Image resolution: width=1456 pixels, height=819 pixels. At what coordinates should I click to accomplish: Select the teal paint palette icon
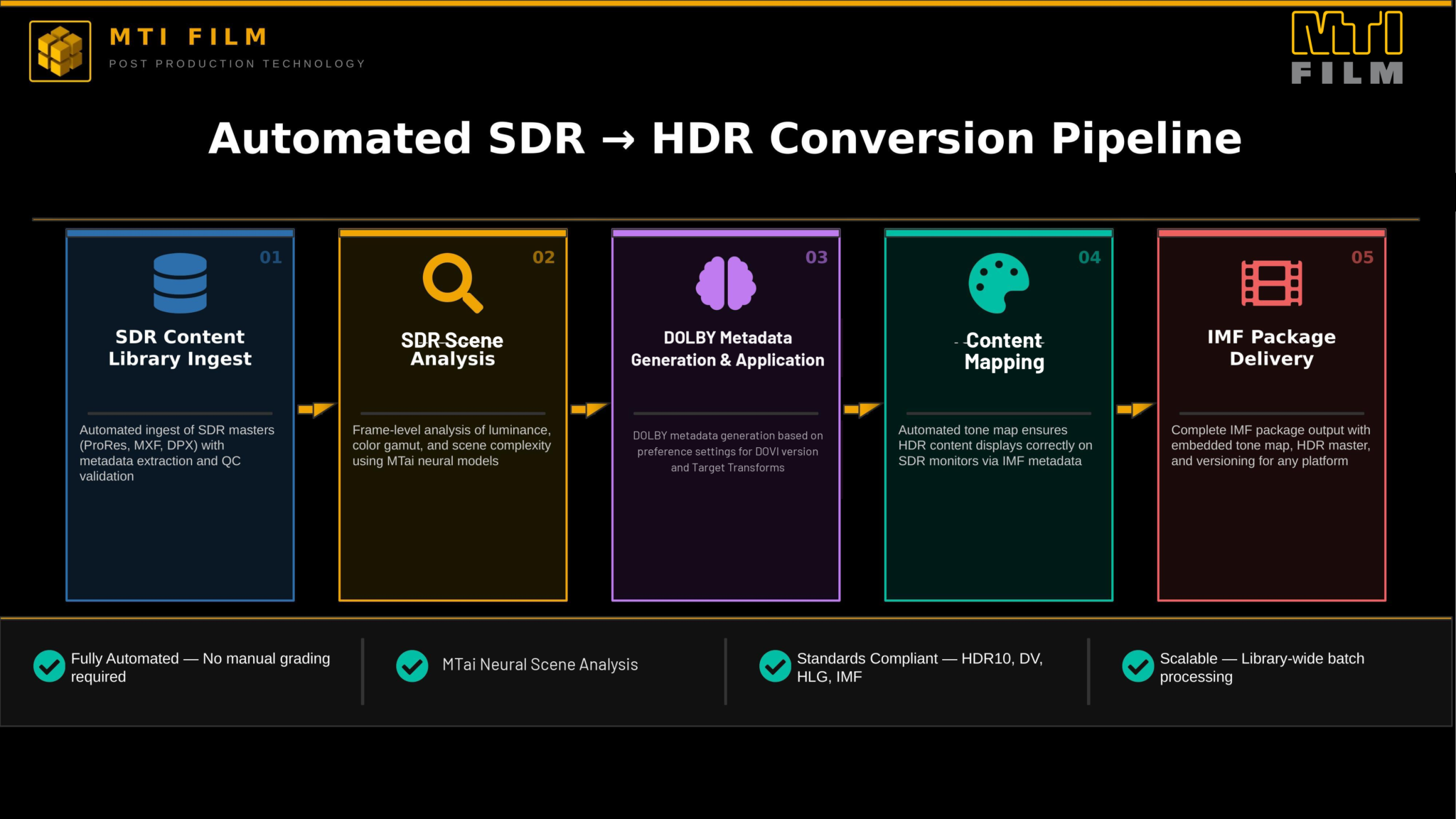click(x=999, y=283)
